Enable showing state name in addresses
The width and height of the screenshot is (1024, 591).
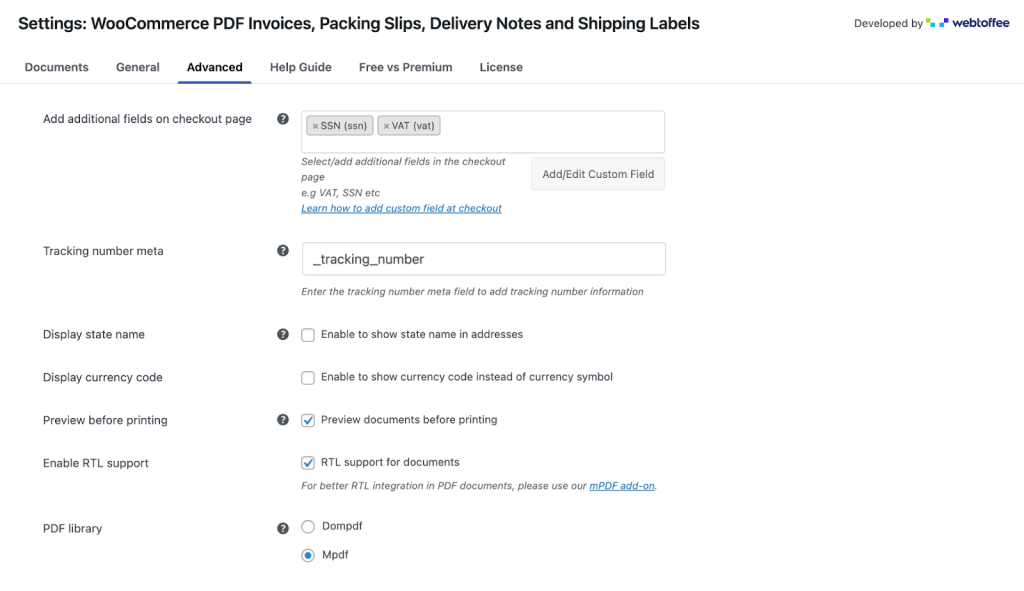tap(308, 335)
